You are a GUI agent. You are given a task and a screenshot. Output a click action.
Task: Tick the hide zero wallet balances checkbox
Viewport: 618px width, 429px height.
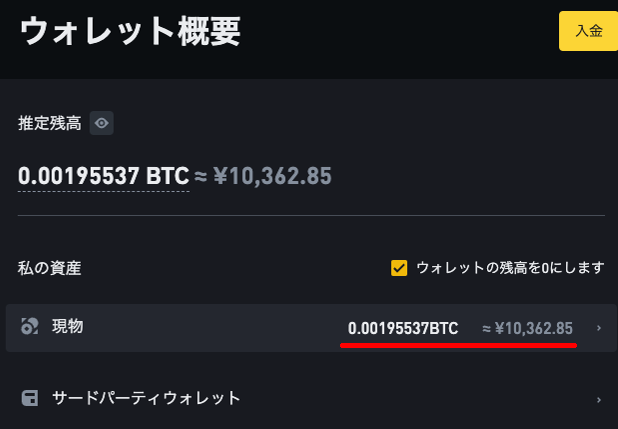tap(399, 268)
